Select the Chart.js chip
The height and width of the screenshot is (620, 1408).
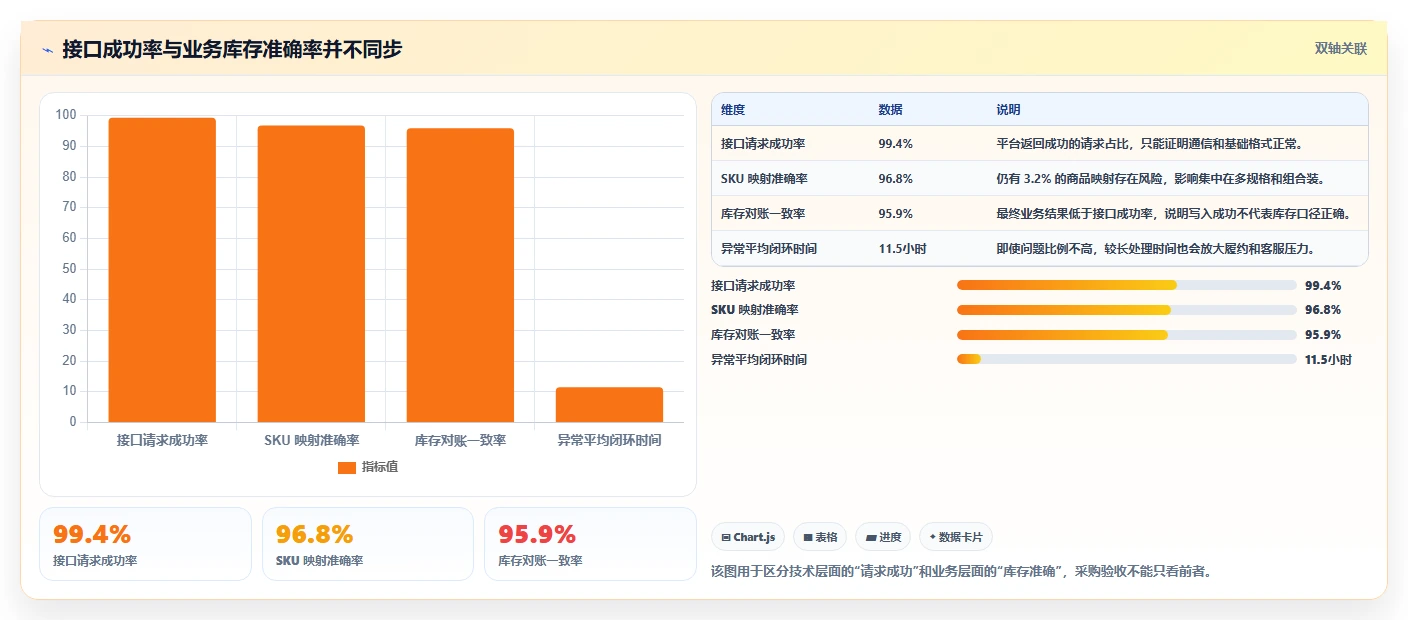click(x=748, y=537)
